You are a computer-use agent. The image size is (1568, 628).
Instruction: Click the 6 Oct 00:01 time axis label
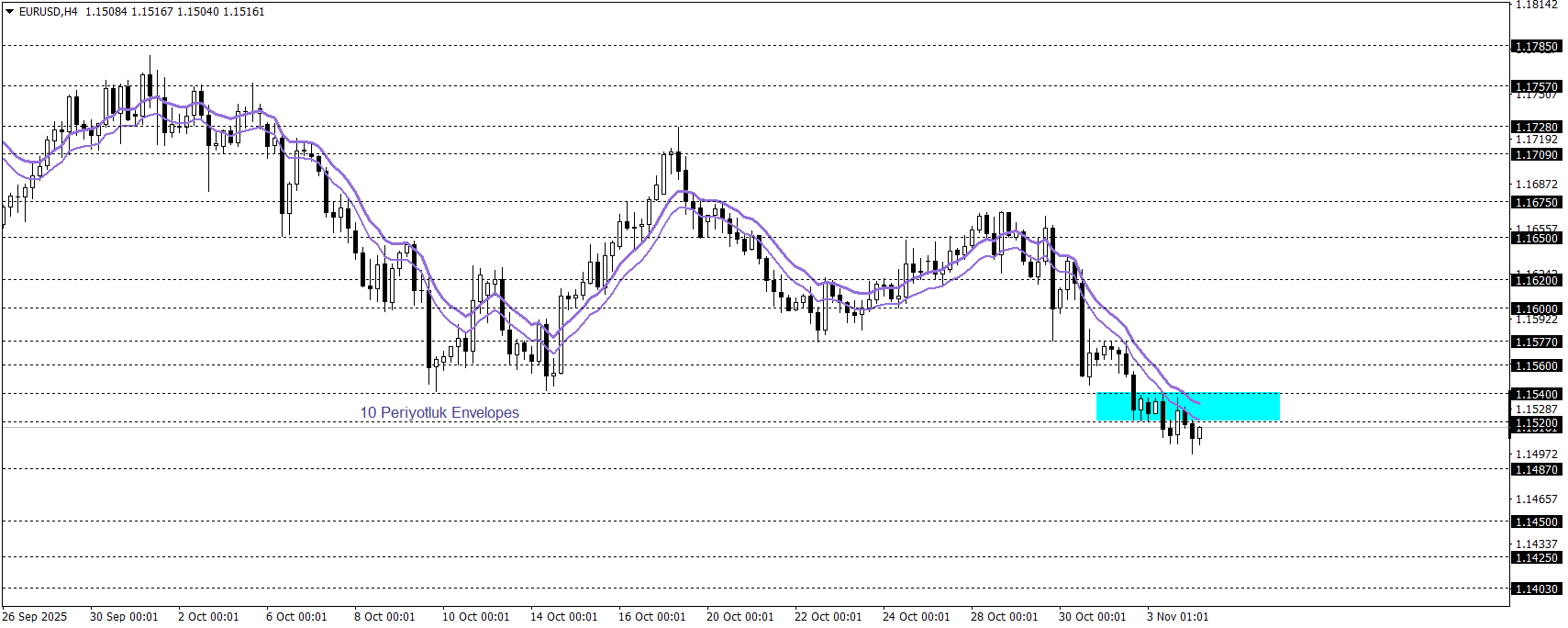coord(296,616)
